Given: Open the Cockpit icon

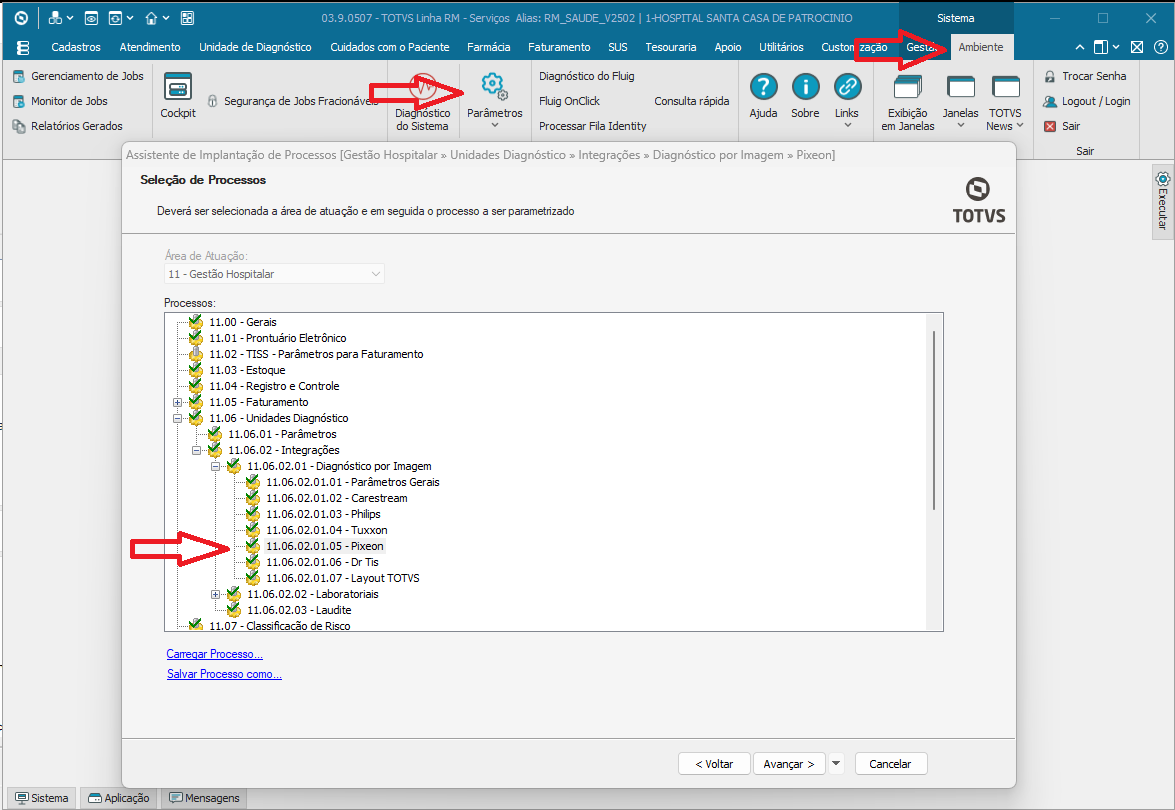Looking at the screenshot, I should click(178, 87).
